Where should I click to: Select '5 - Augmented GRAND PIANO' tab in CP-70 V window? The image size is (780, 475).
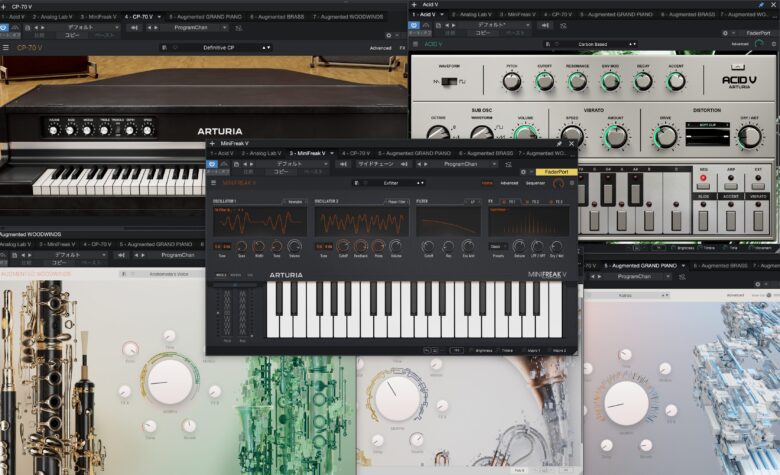click(x=205, y=17)
